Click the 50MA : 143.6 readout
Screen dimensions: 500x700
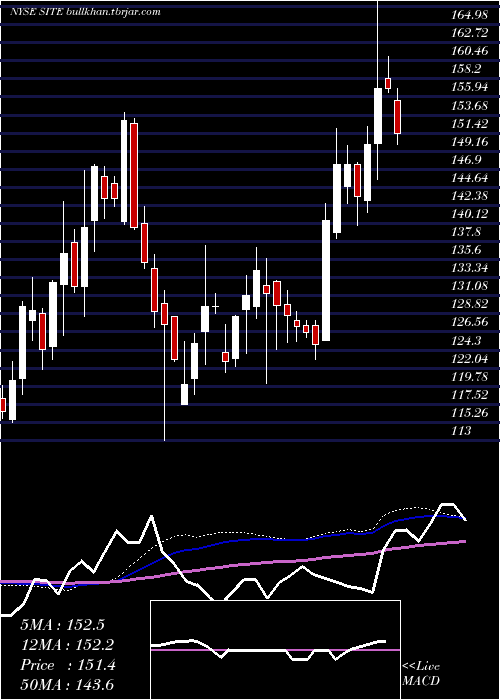(68, 685)
